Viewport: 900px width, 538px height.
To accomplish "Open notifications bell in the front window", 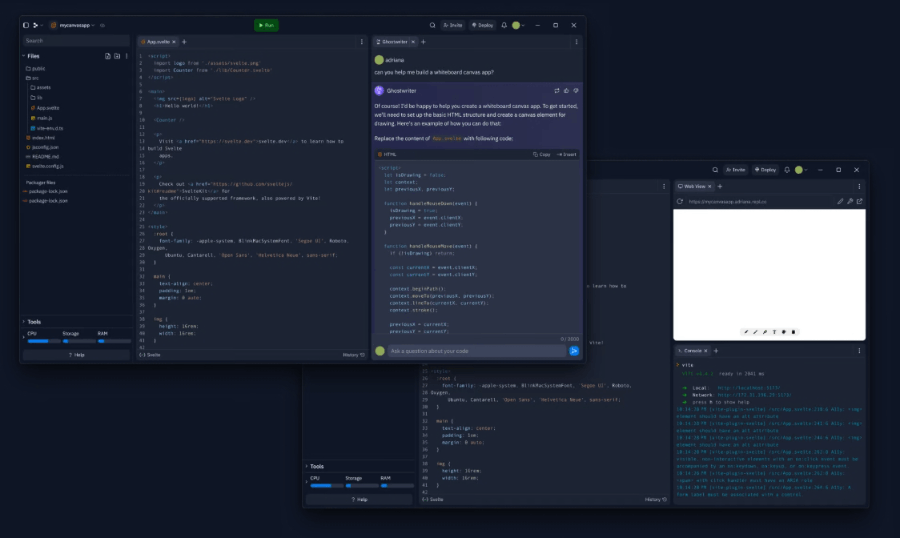I will pos(504,25).
